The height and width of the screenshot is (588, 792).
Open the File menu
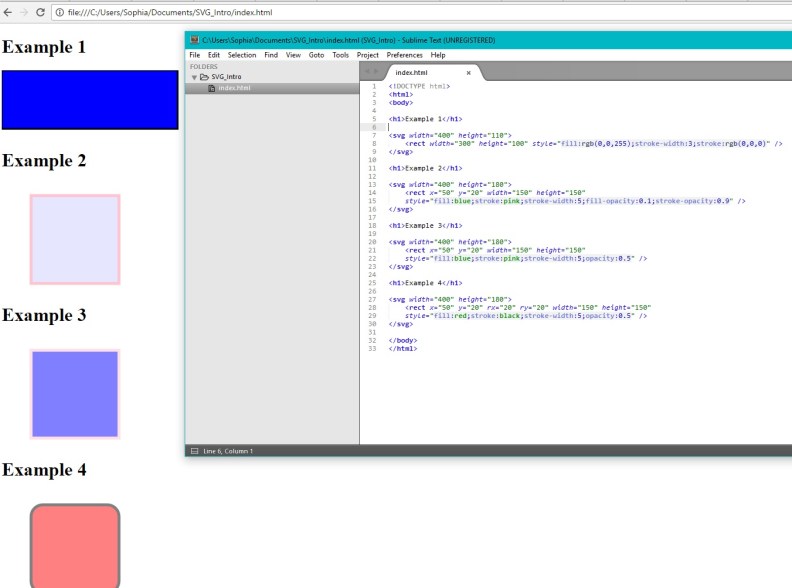[x=194, y=55]
